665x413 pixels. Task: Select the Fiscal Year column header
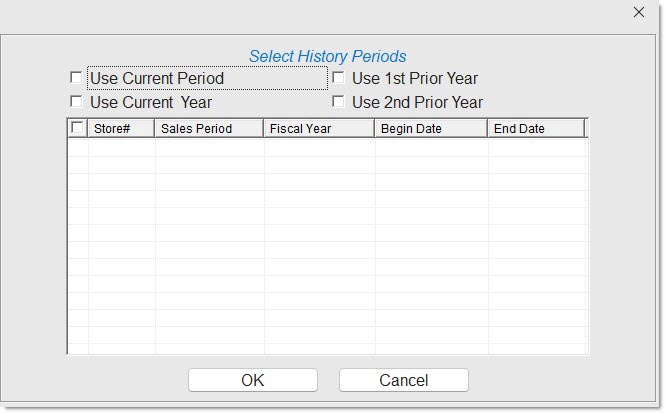(x=319, y=129)
